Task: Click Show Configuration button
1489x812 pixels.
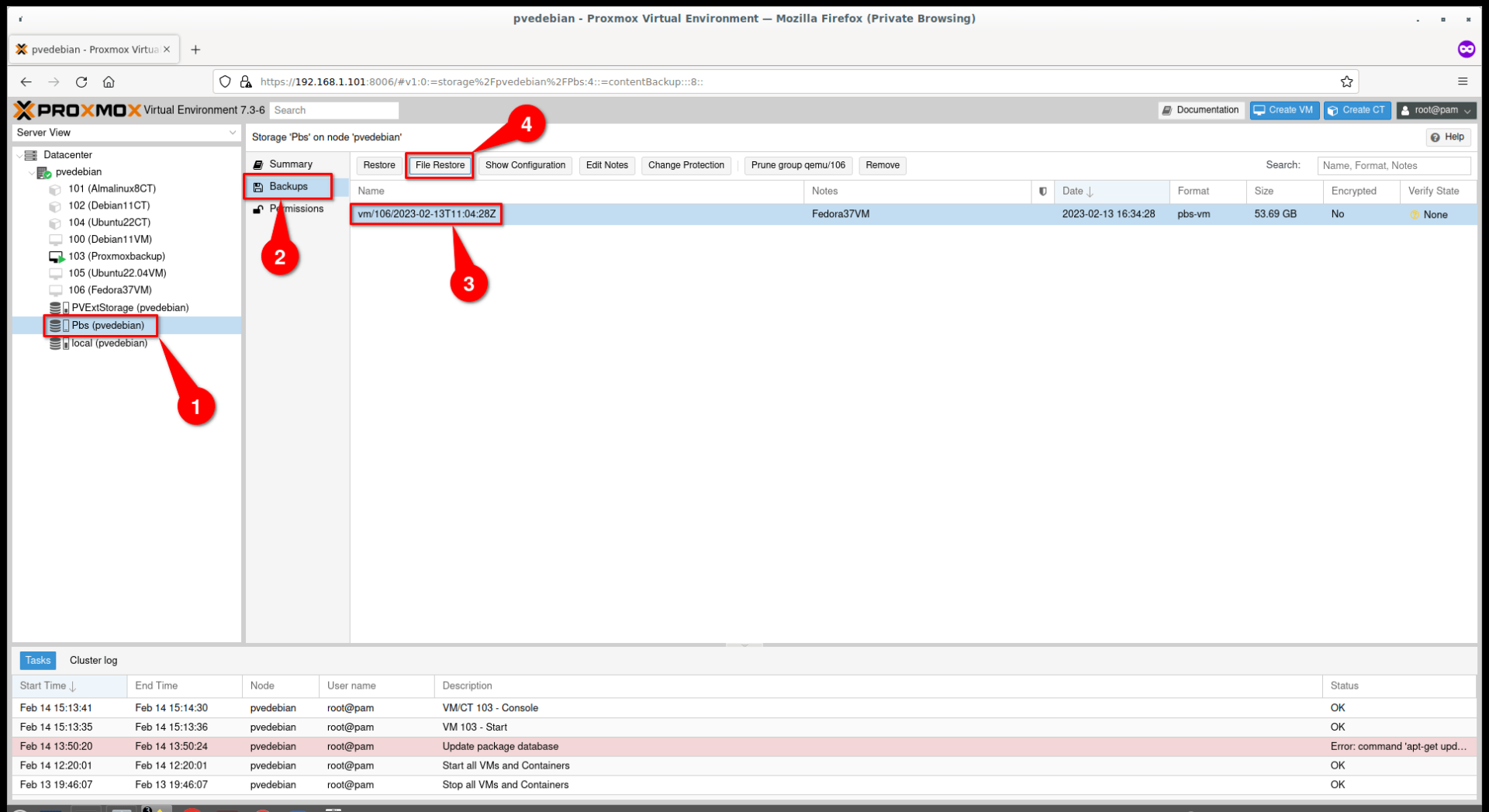Action: [525, 165]
